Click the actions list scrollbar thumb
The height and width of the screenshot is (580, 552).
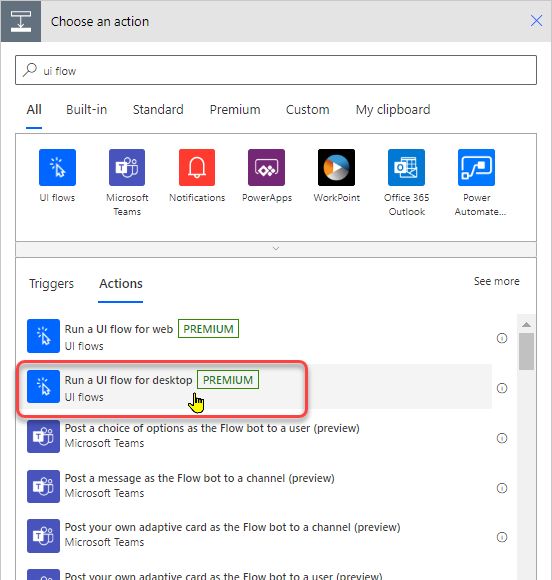pos(526,351)
